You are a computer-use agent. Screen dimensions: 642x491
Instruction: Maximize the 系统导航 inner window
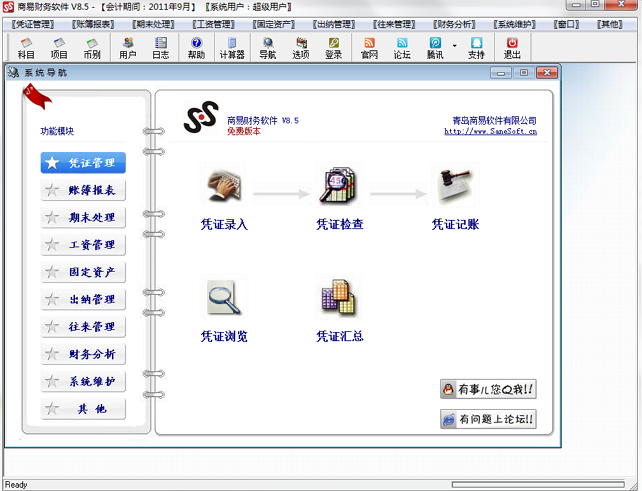524,73
